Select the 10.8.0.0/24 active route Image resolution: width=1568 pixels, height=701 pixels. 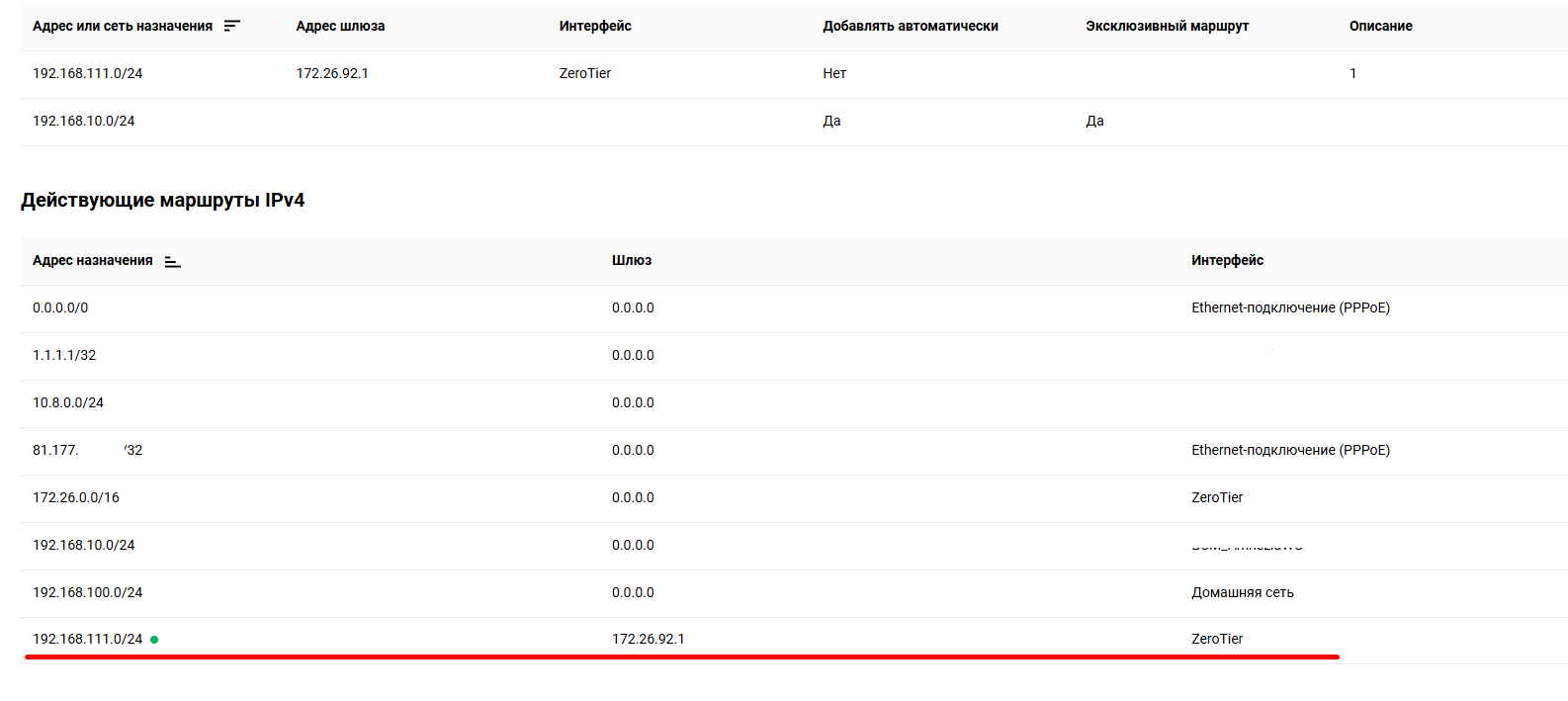pyautogui.click(x=68, y=402)
